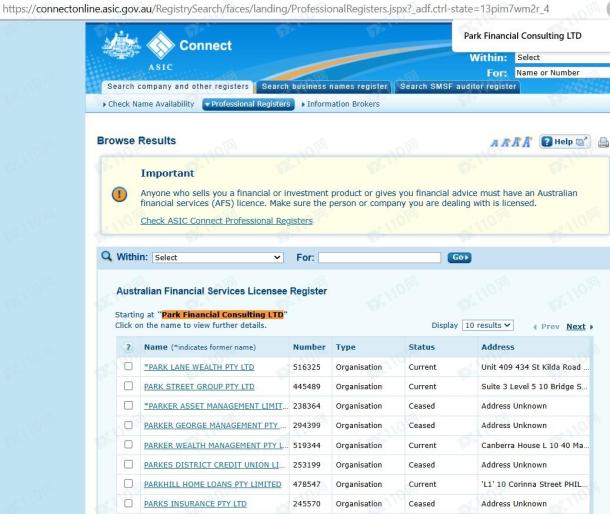
Task: Open PARKER ASSET MANAGEMENT LIMIT details
Action: (216, 406)
